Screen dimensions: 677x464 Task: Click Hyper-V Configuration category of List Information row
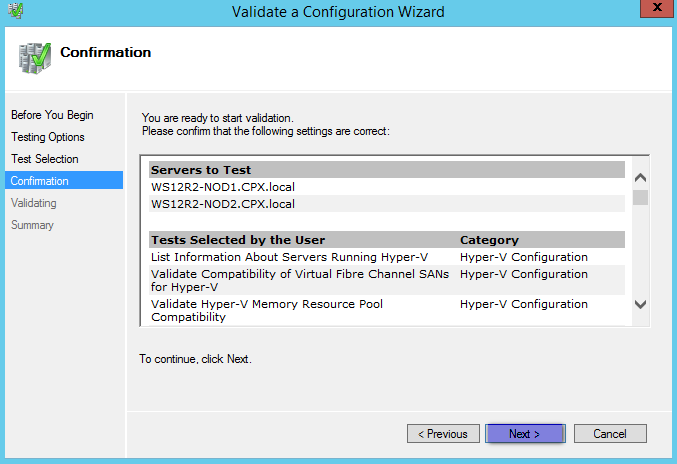click(524, 257)
